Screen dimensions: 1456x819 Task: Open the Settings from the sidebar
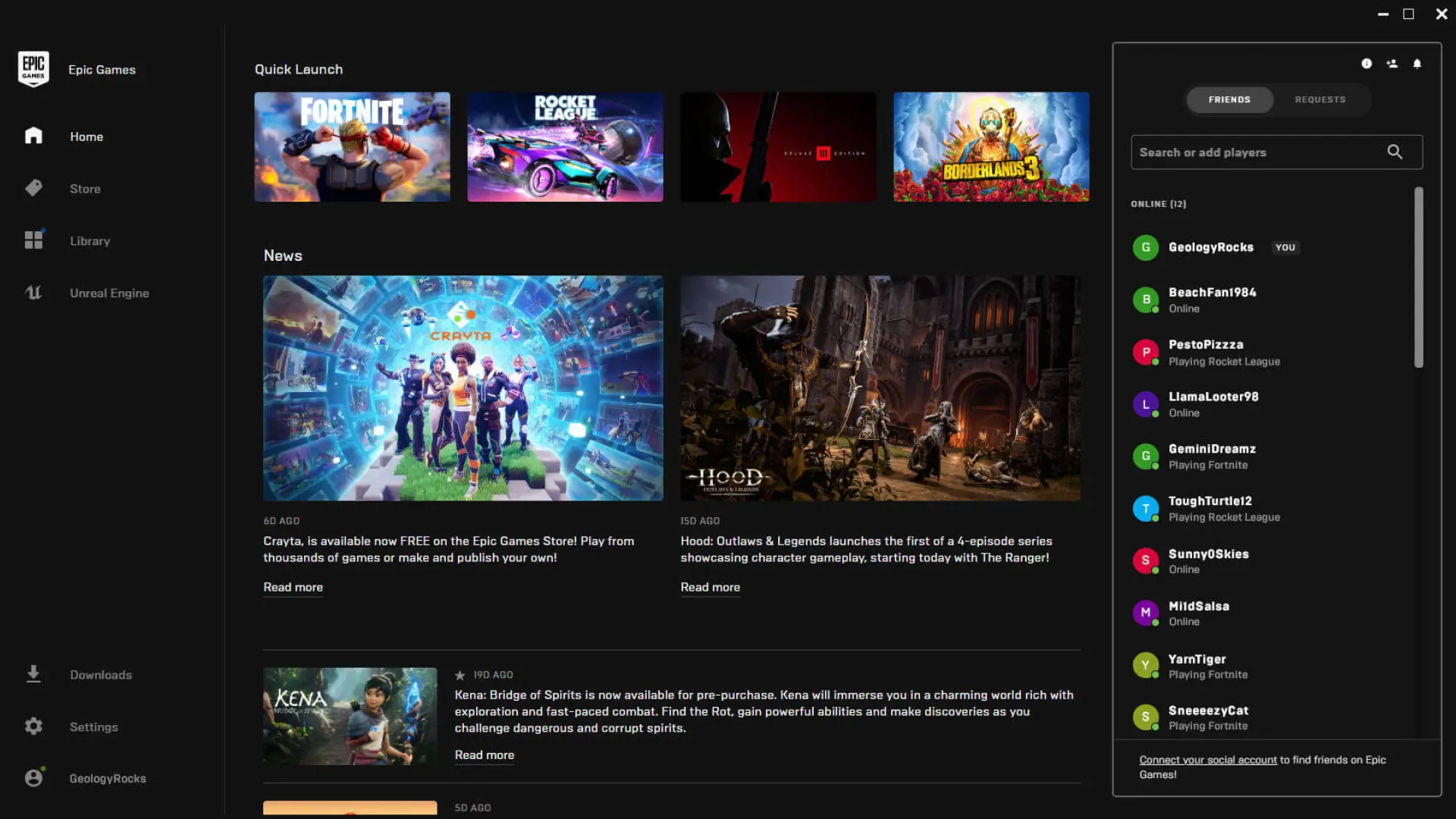click(x=93, y=726)
